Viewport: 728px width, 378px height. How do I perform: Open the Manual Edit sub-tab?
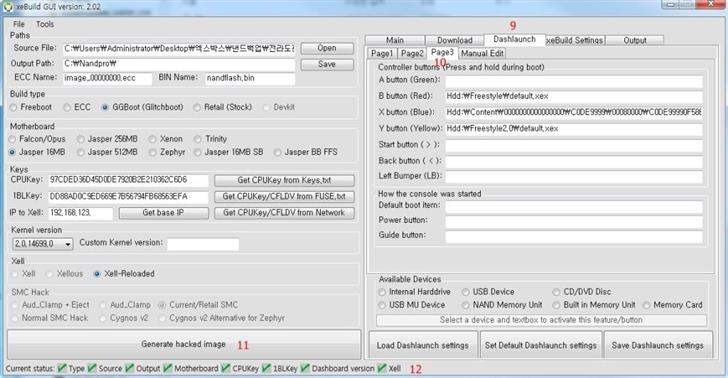coord(482,53)
